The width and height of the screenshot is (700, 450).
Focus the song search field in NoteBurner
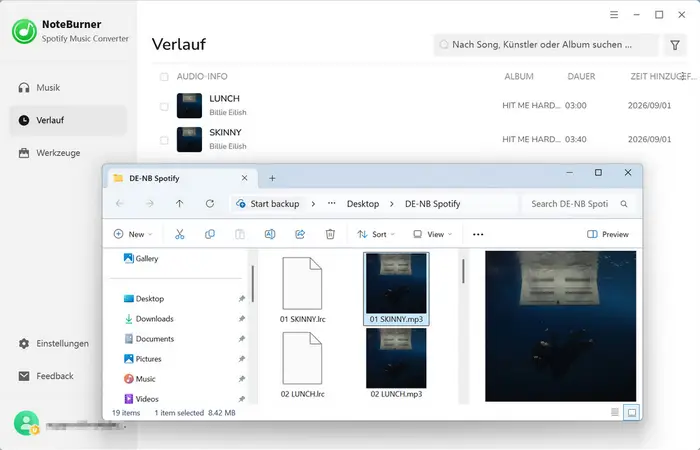tap(546, 45)
